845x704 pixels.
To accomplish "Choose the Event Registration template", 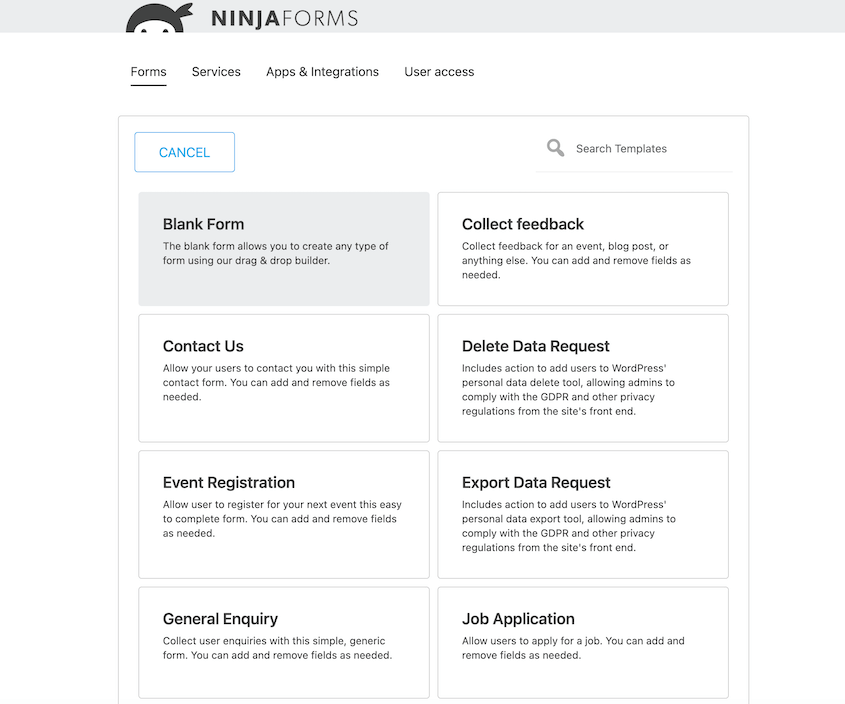I will [x=283, y=514].
